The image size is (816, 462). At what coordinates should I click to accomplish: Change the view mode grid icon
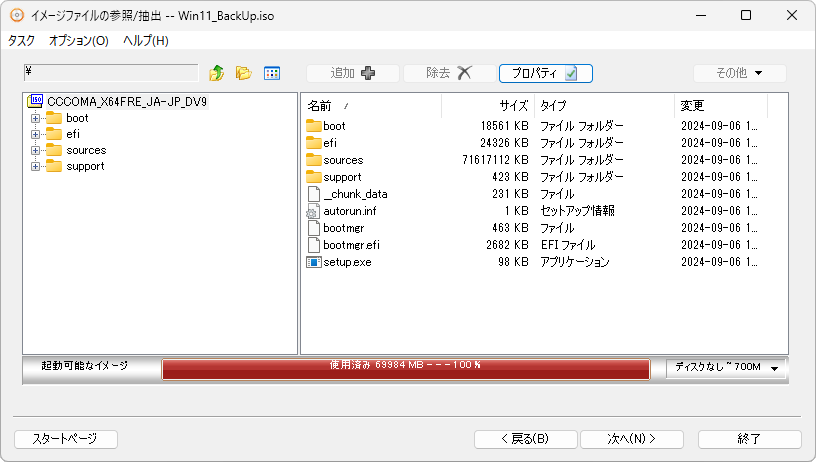(272, 73)
